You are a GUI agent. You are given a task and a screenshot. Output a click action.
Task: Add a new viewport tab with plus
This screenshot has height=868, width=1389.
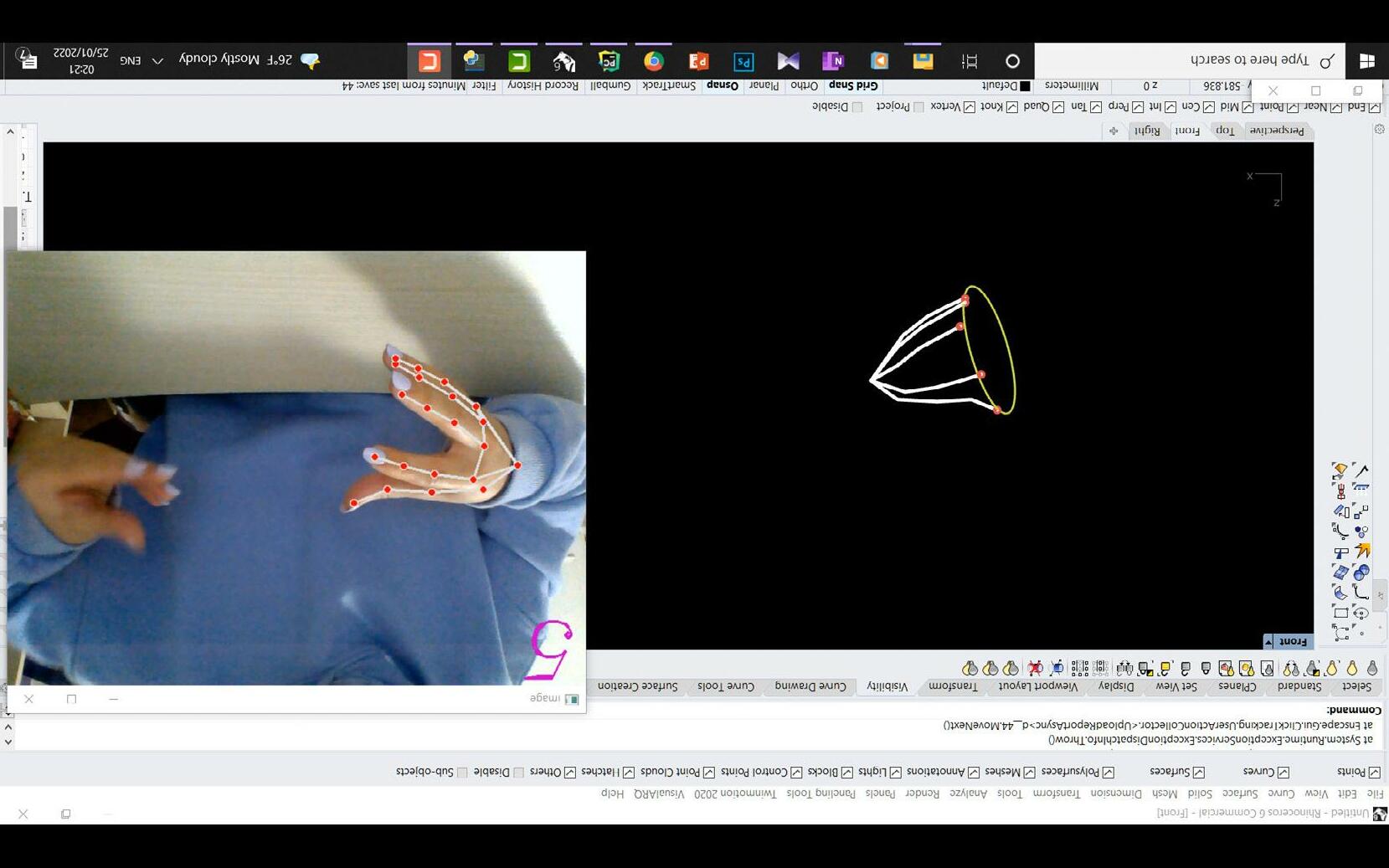[x=1114, y=131]
